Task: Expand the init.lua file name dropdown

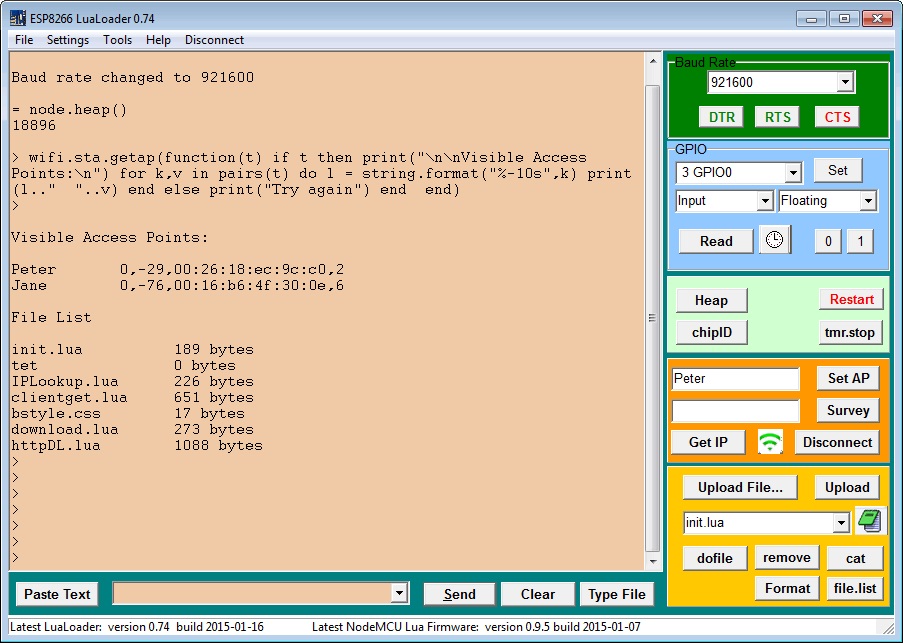Action: click(840, 523)
